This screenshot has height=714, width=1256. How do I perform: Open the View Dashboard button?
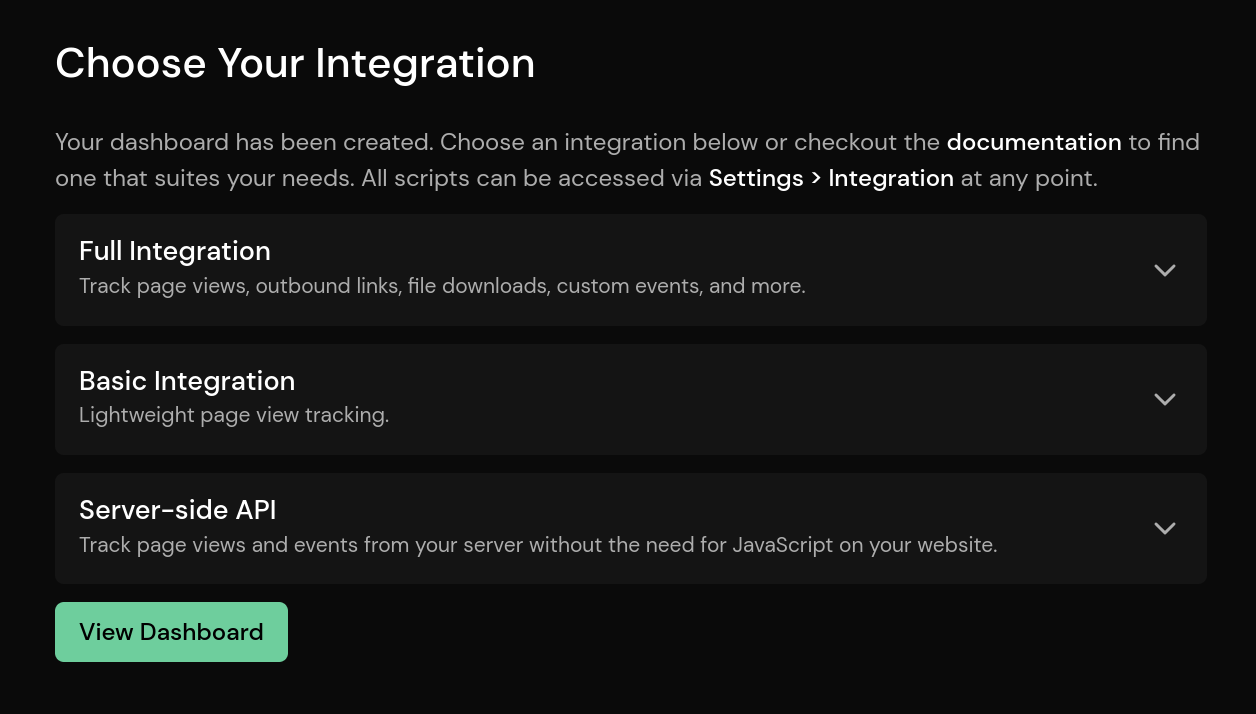click(x=171, y=632)
